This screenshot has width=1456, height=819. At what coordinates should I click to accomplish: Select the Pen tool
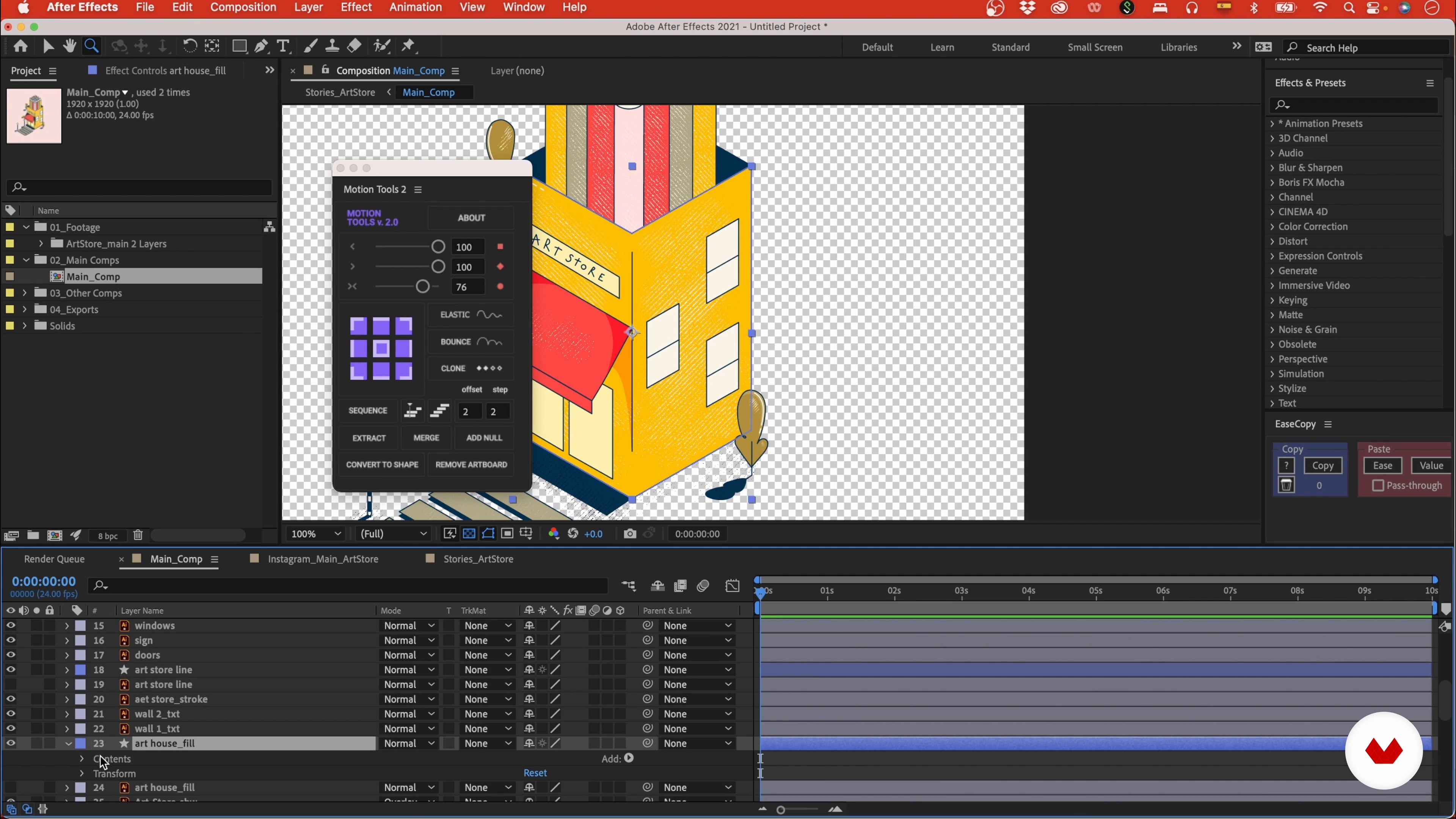pos(261,46)
